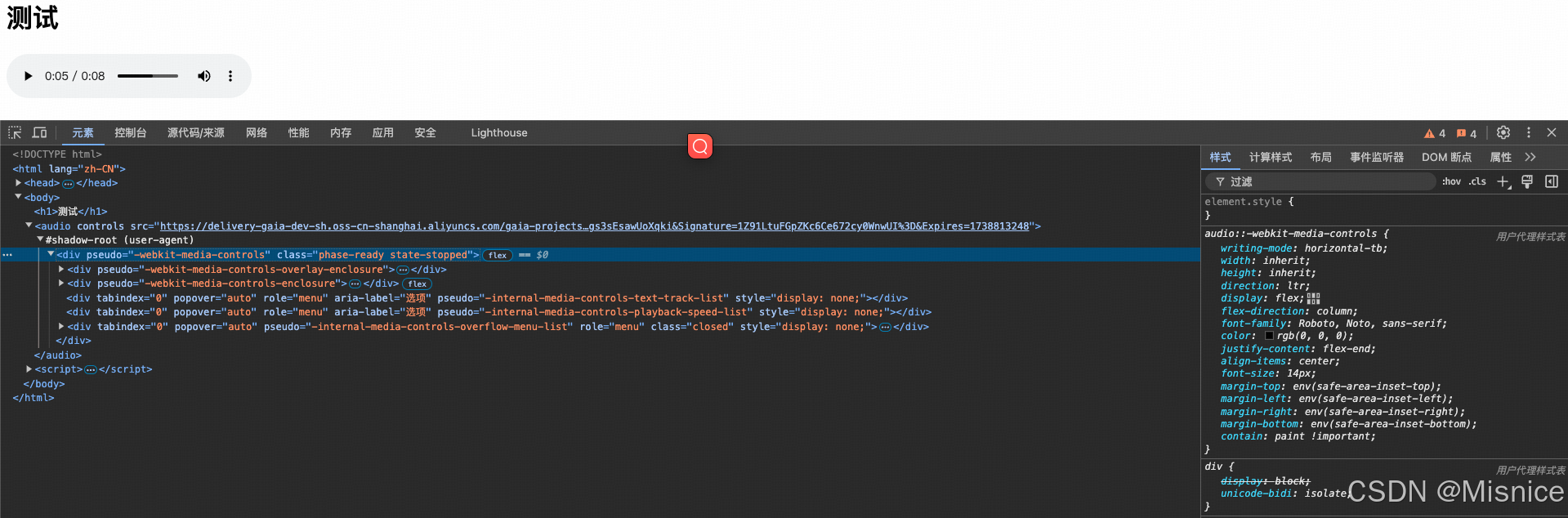The height and width of the screenshot is (518, 1568).
Task: Open actions menu dots beside selected row
Action: 7,255
